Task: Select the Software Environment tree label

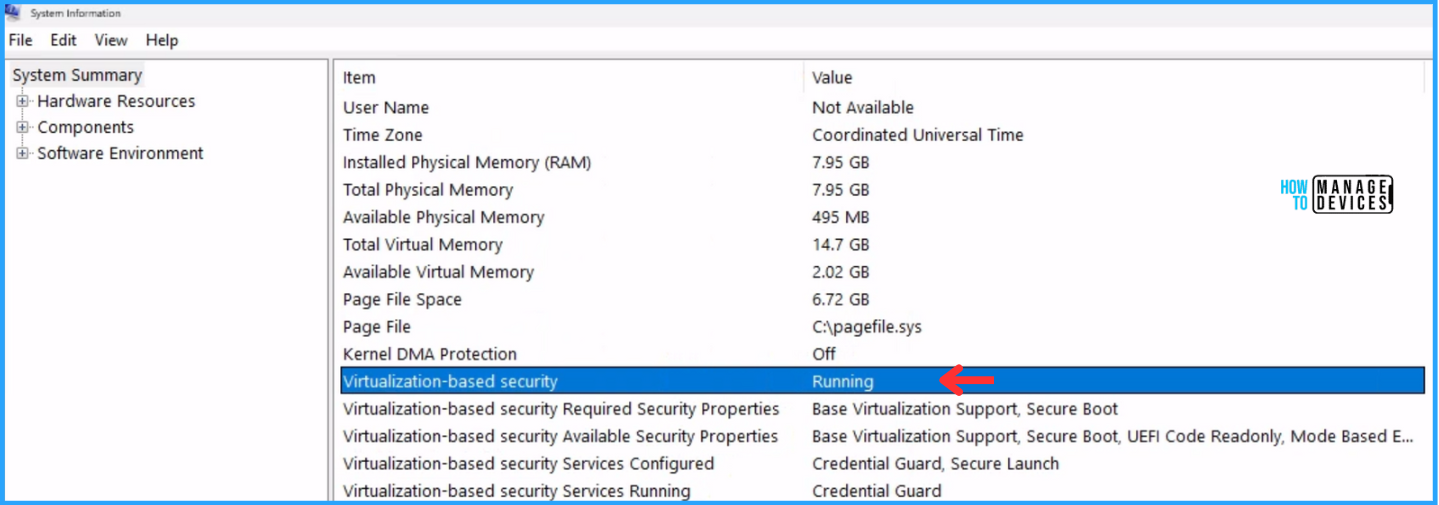Action: click(x=120, y=153)
